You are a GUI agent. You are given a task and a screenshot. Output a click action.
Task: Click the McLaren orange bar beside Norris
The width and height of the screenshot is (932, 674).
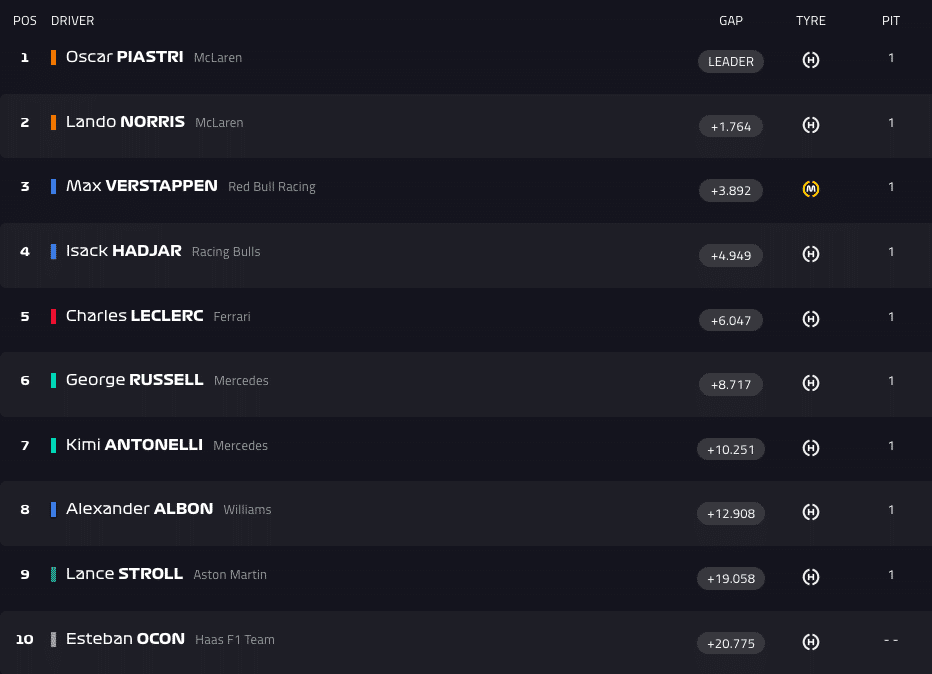point(53,122)
